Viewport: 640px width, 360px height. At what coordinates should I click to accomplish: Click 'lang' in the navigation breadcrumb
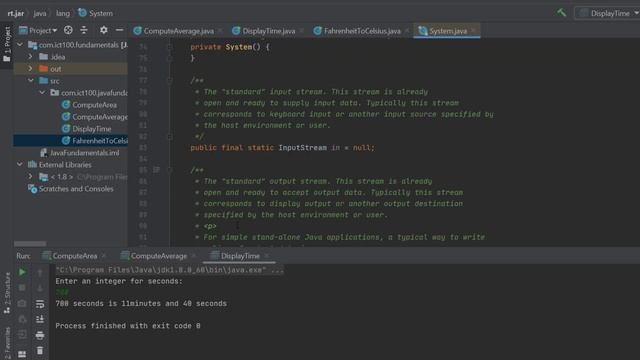click(62, 13)
